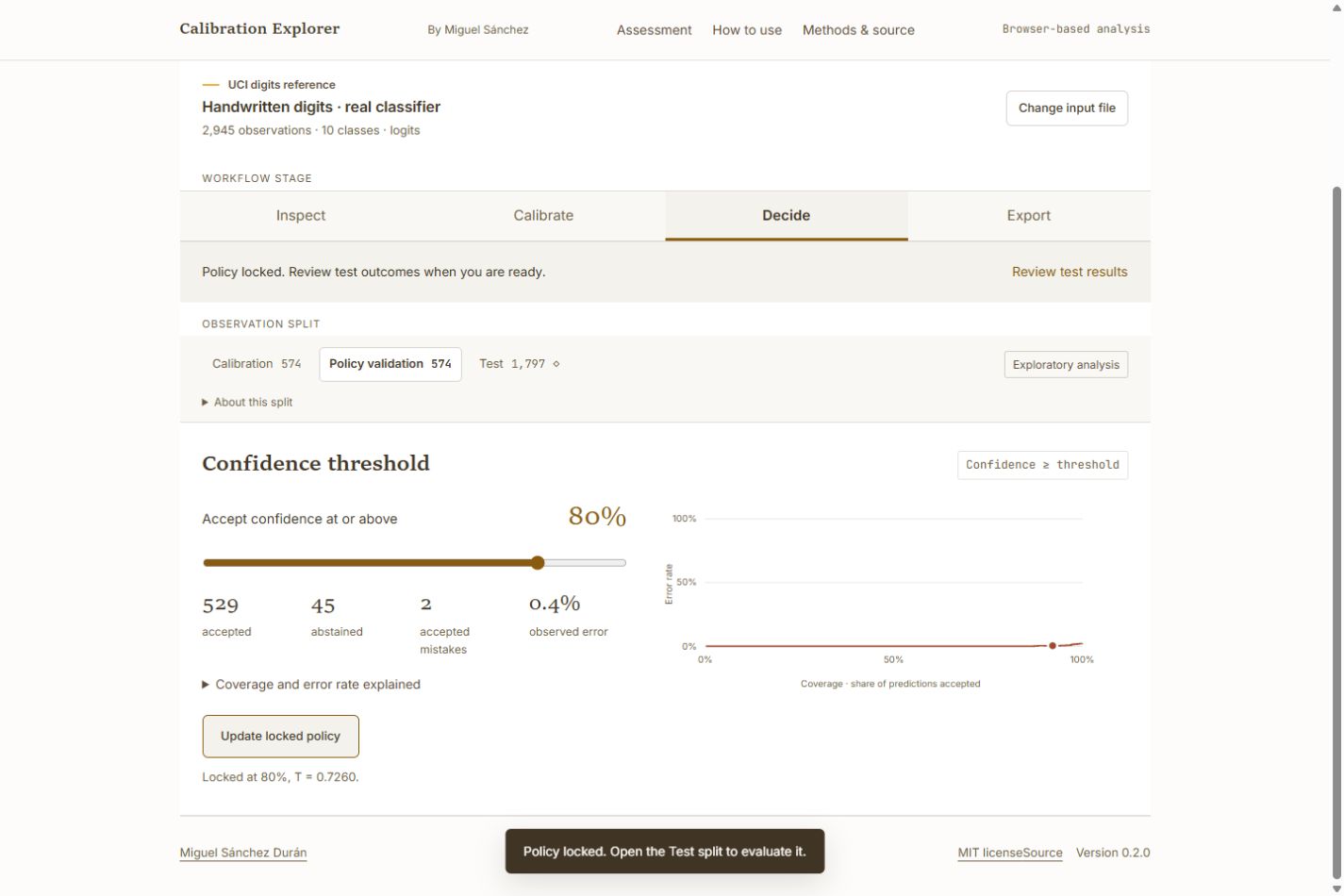This screenshot has width=1344, height=896.
Task: Click the 'UCI digits reference' label
Action: [281, 85]
